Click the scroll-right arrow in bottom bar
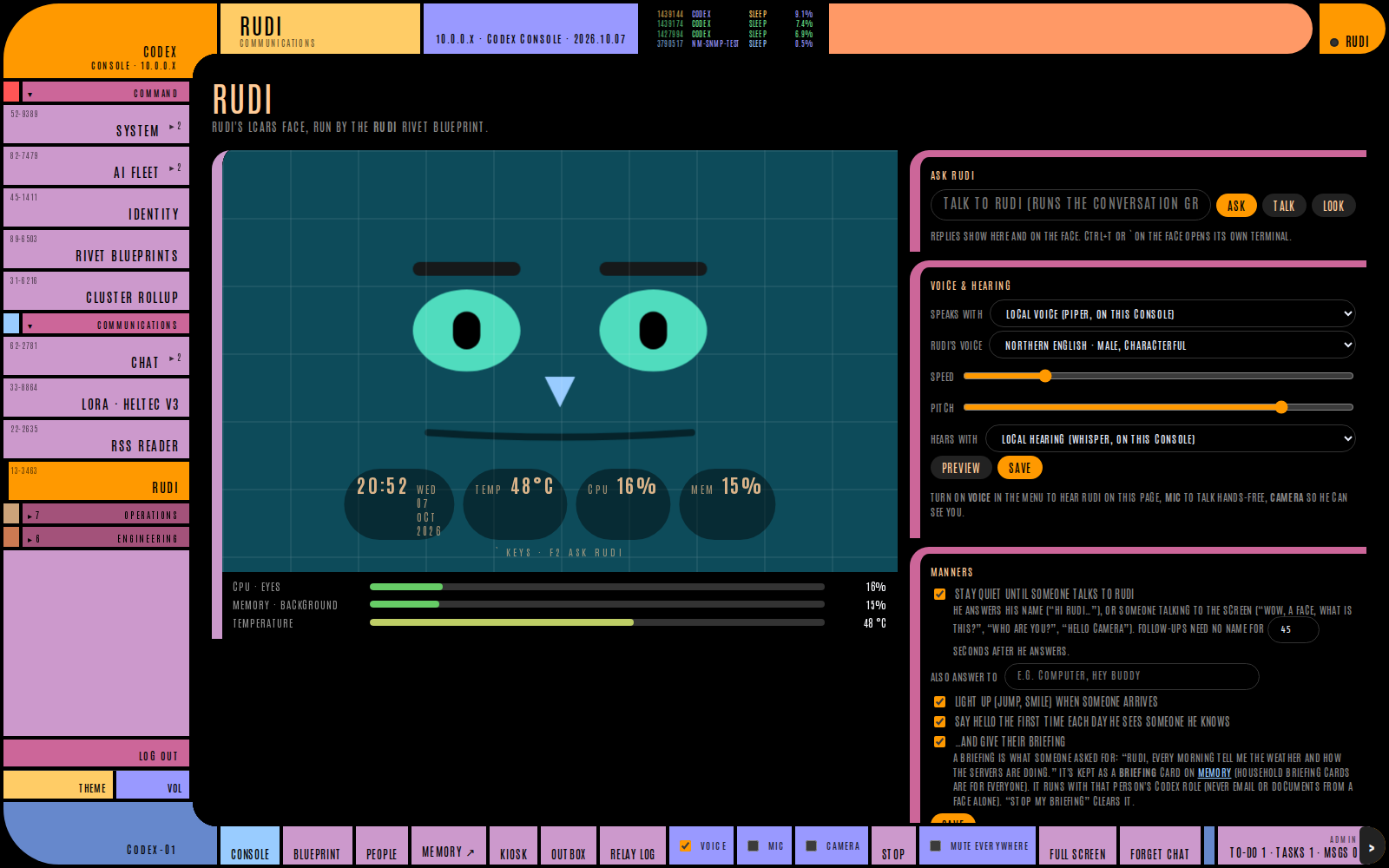The image size is (1389, 868). click(1372, 847)
